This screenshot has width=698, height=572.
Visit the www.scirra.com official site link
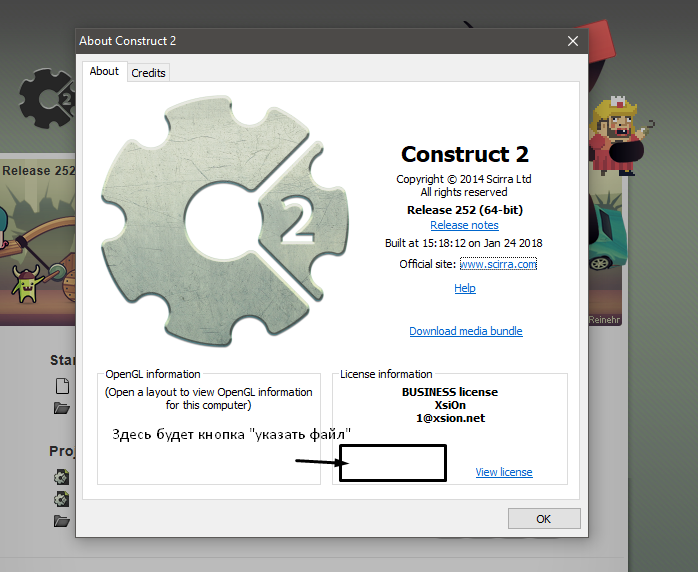pyautogui.click(x=498, y=264)
